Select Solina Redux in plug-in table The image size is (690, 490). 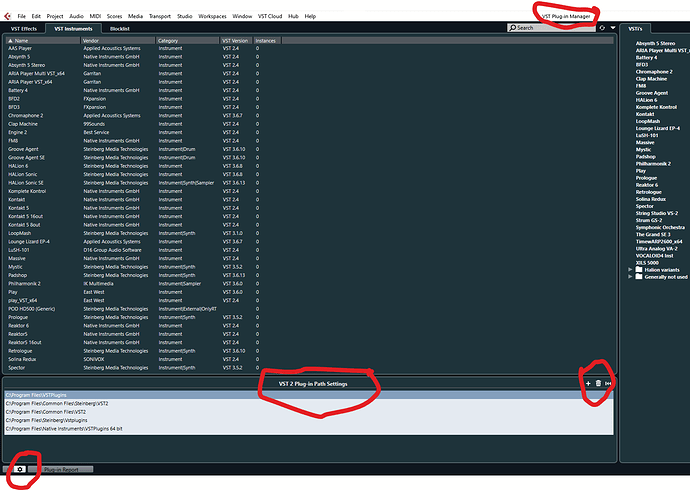click(22, 359)
